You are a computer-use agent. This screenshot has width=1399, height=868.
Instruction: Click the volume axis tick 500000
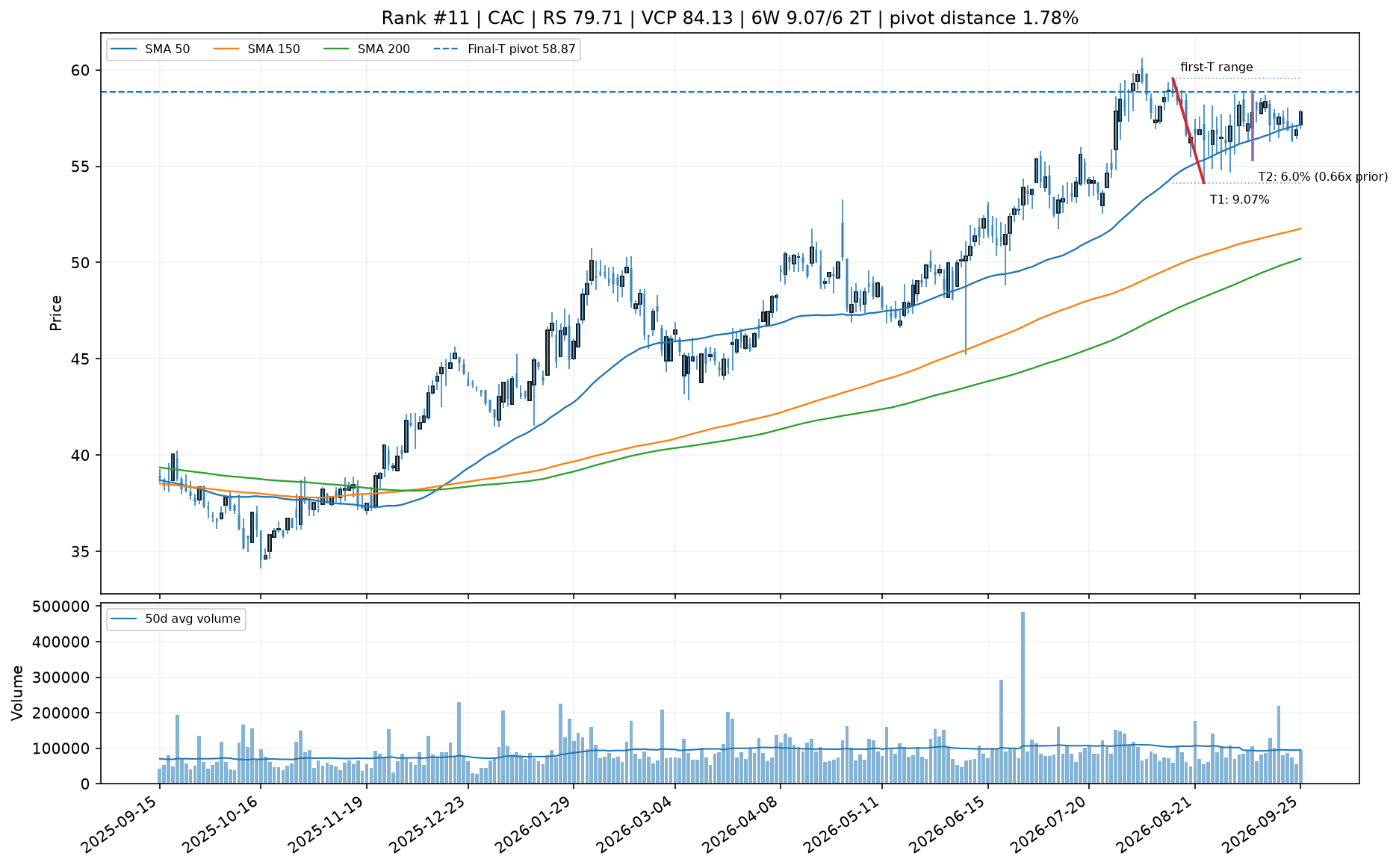pyautogui.click(x=62, y=607)
